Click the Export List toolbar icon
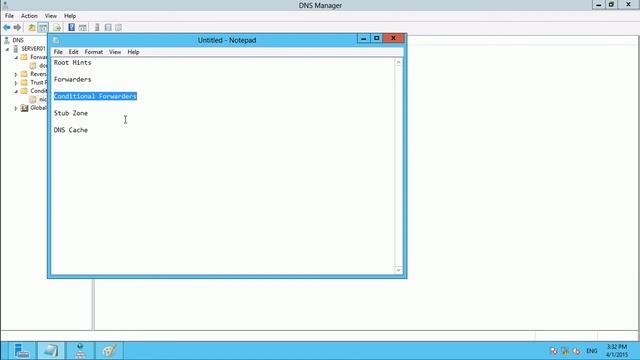Viewport: 640px width, 360px height. pos(57,27)
